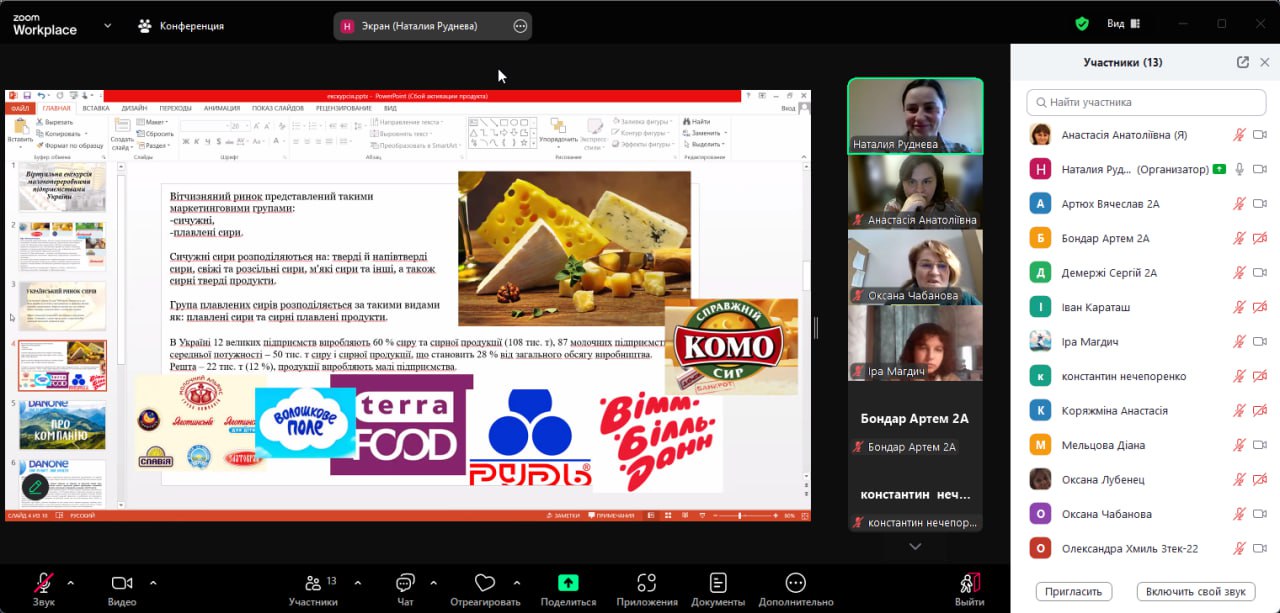This screenshot has height=613, width=1280.
Task: Click the Пригласить button
Action: pos(1074,591)
